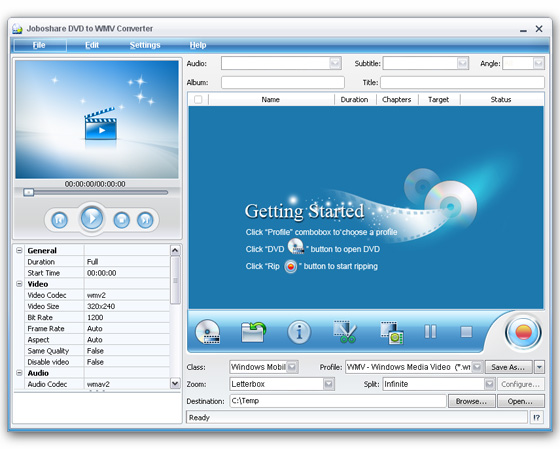The height and width of the screenshot is (449, 560).
Task: Select the Video Size '320x240' value
Action: click(x=127, y=306)
